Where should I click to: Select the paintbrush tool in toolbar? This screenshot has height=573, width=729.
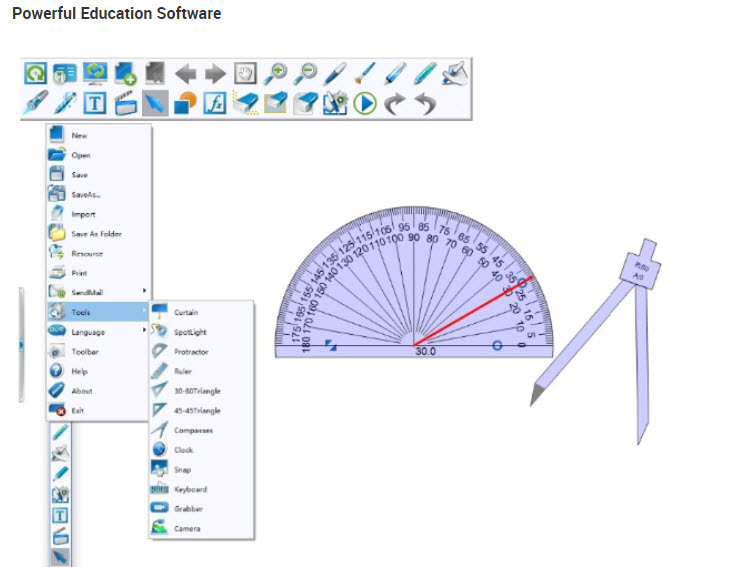point(365,73)
